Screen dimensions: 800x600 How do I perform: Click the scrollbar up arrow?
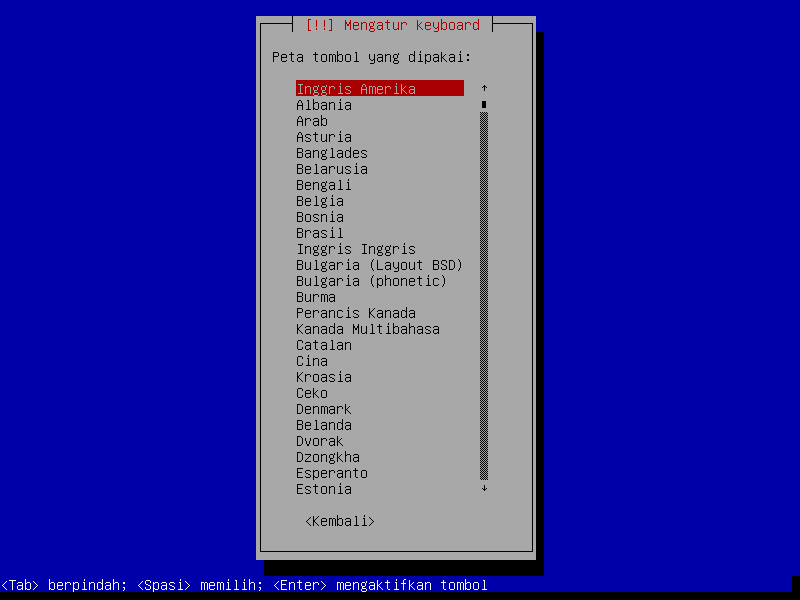tap(484, 89)
